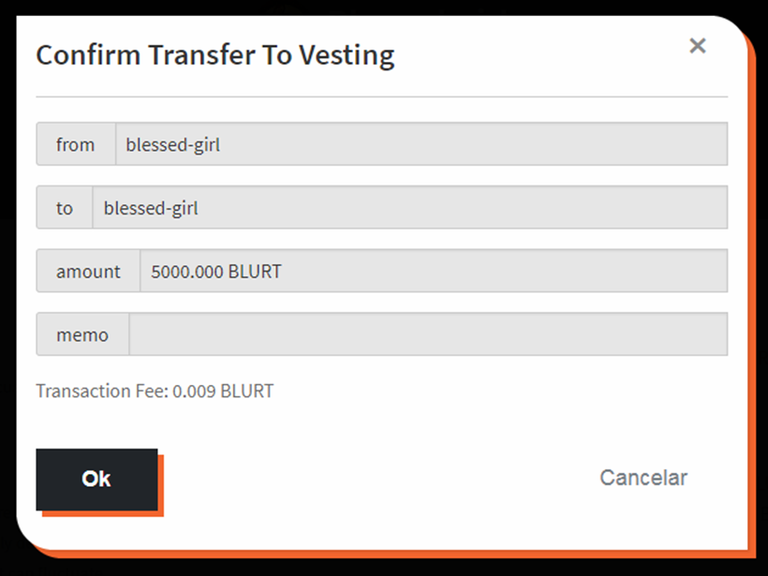Click the amount field with 5000.000 BLURT
The image size is (768, 576).
tap(433, 271)
